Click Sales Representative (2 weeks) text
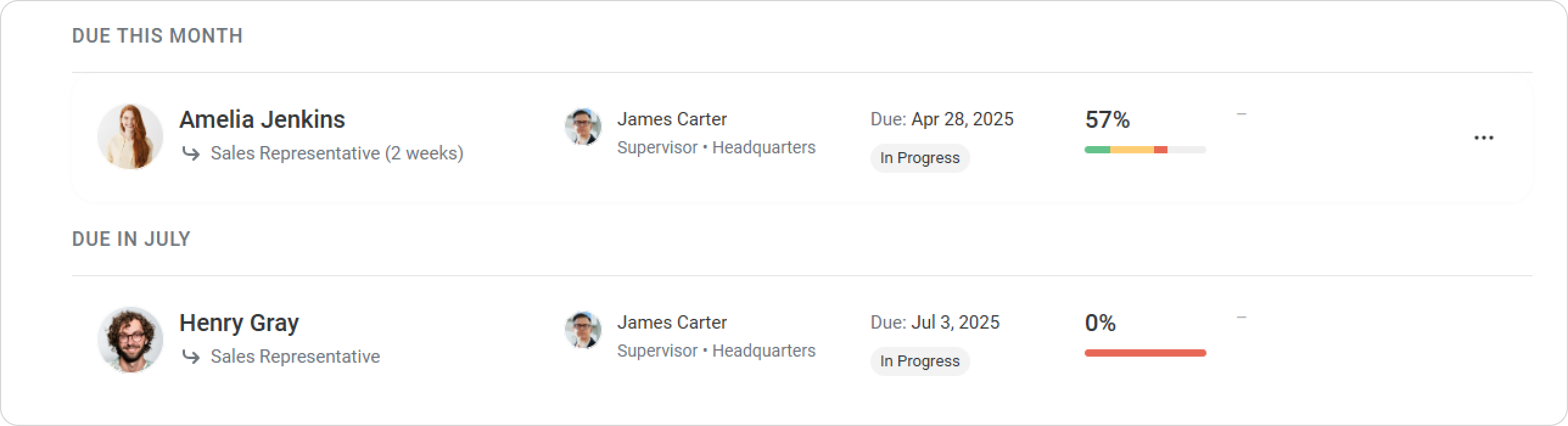The width and height of the screenshot is (1568, 426). pyautogui.click(x=337, y=153)
